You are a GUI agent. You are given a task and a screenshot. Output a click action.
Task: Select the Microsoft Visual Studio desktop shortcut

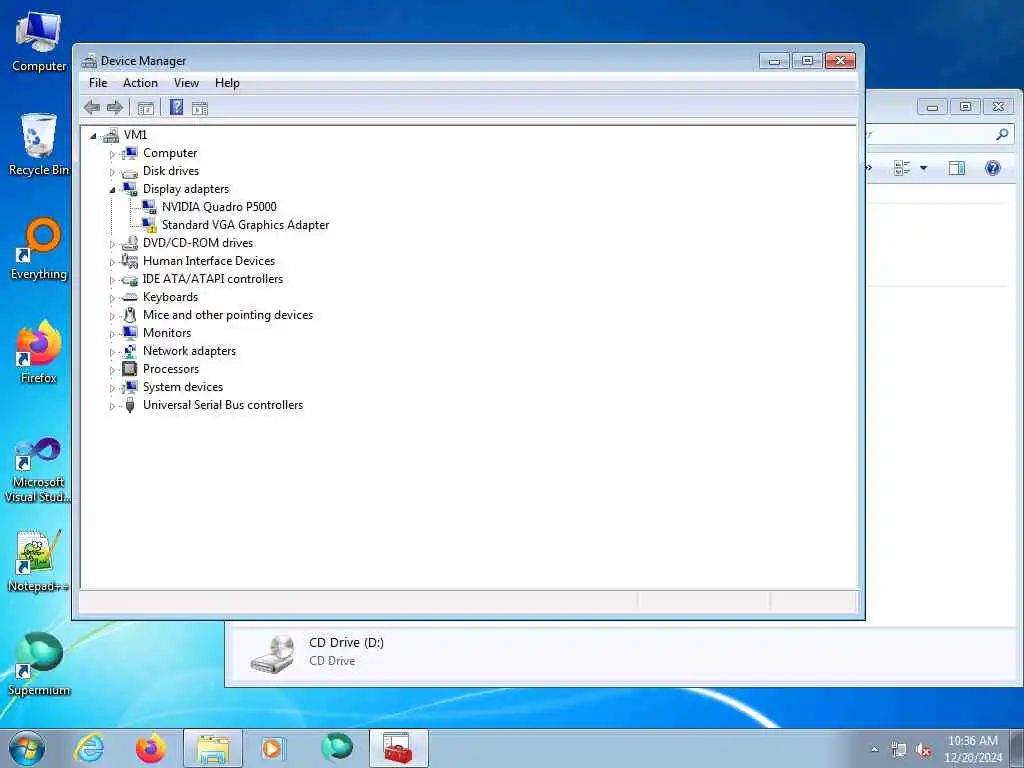39,470
